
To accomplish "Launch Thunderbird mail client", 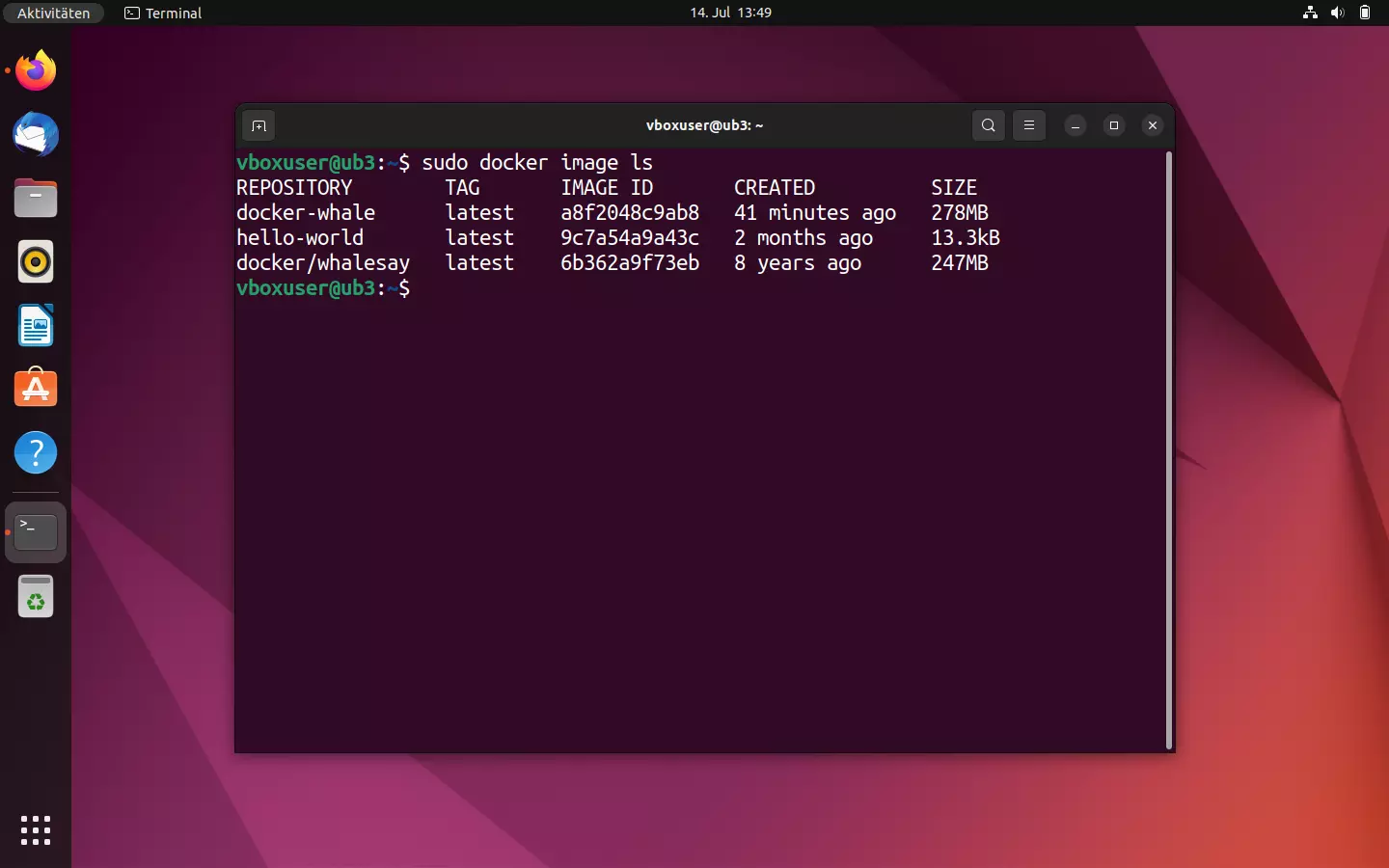I will click(x=35, y=135).
